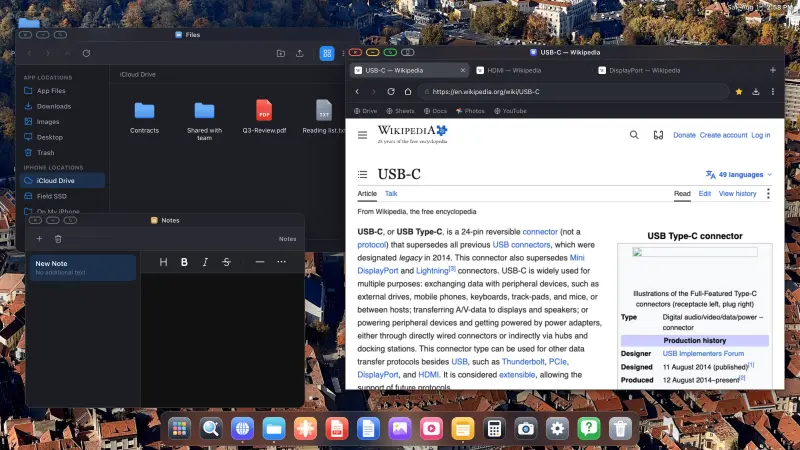Viewport: 800px width, 450px height.
Task: Go back in the browser
Action: pyautogui.click(x=357, y=92)
